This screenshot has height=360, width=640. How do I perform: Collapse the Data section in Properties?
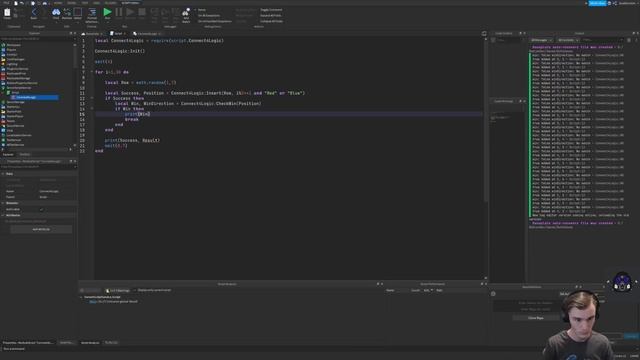pos(3,174)
